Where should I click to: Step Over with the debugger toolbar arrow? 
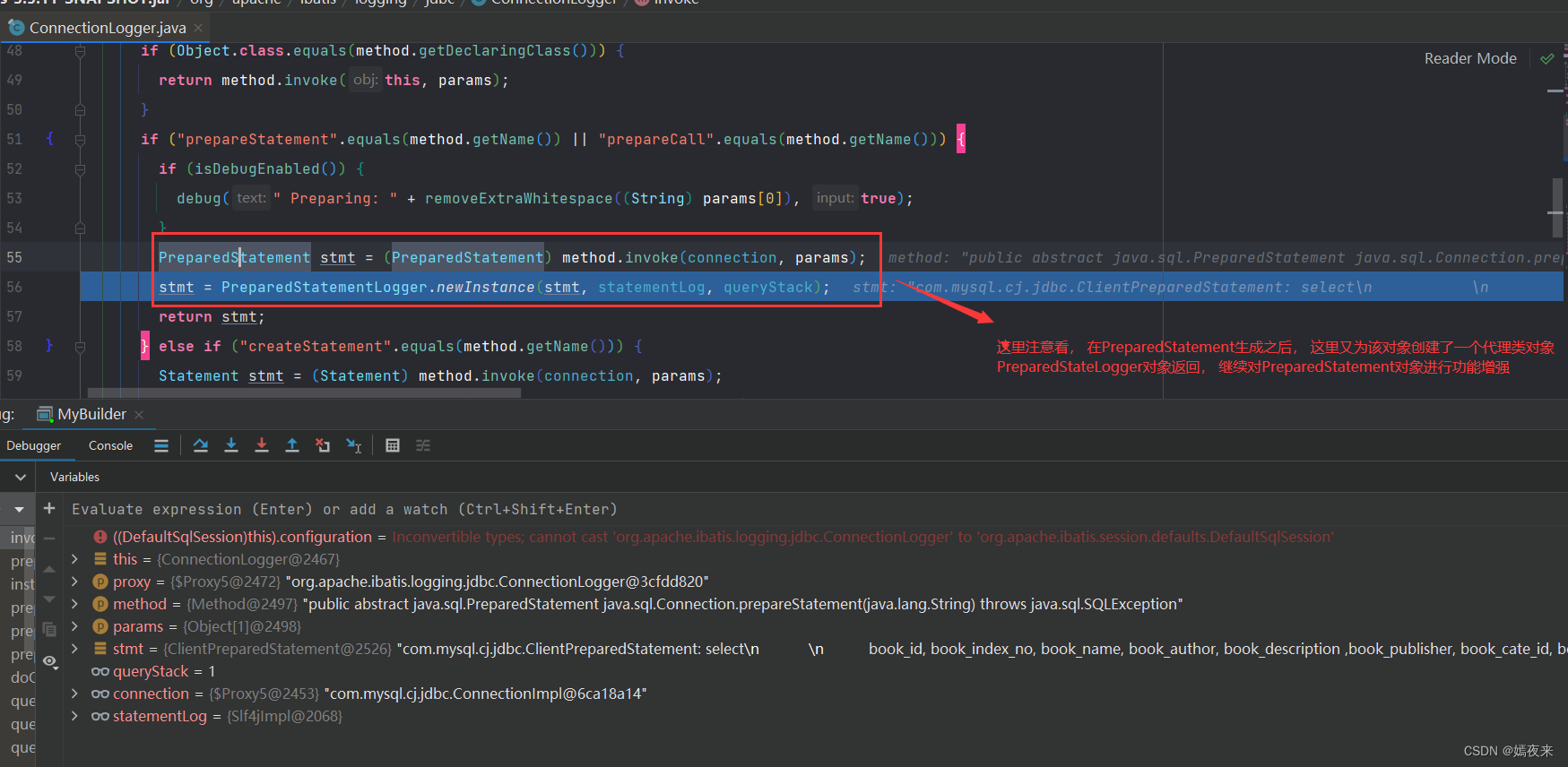coord(201,445)
